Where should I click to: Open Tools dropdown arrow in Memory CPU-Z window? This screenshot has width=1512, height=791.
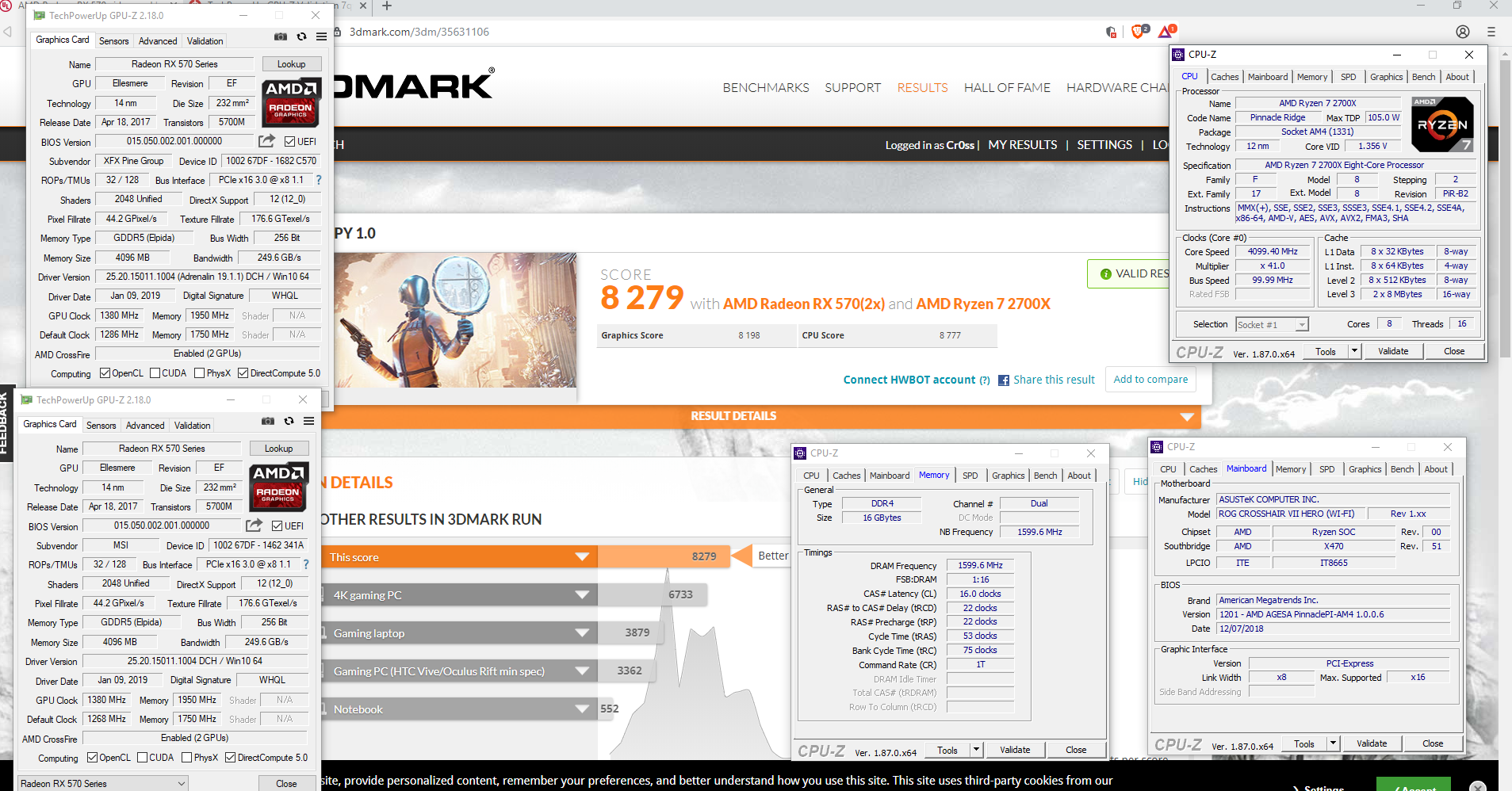coord(976,750)
